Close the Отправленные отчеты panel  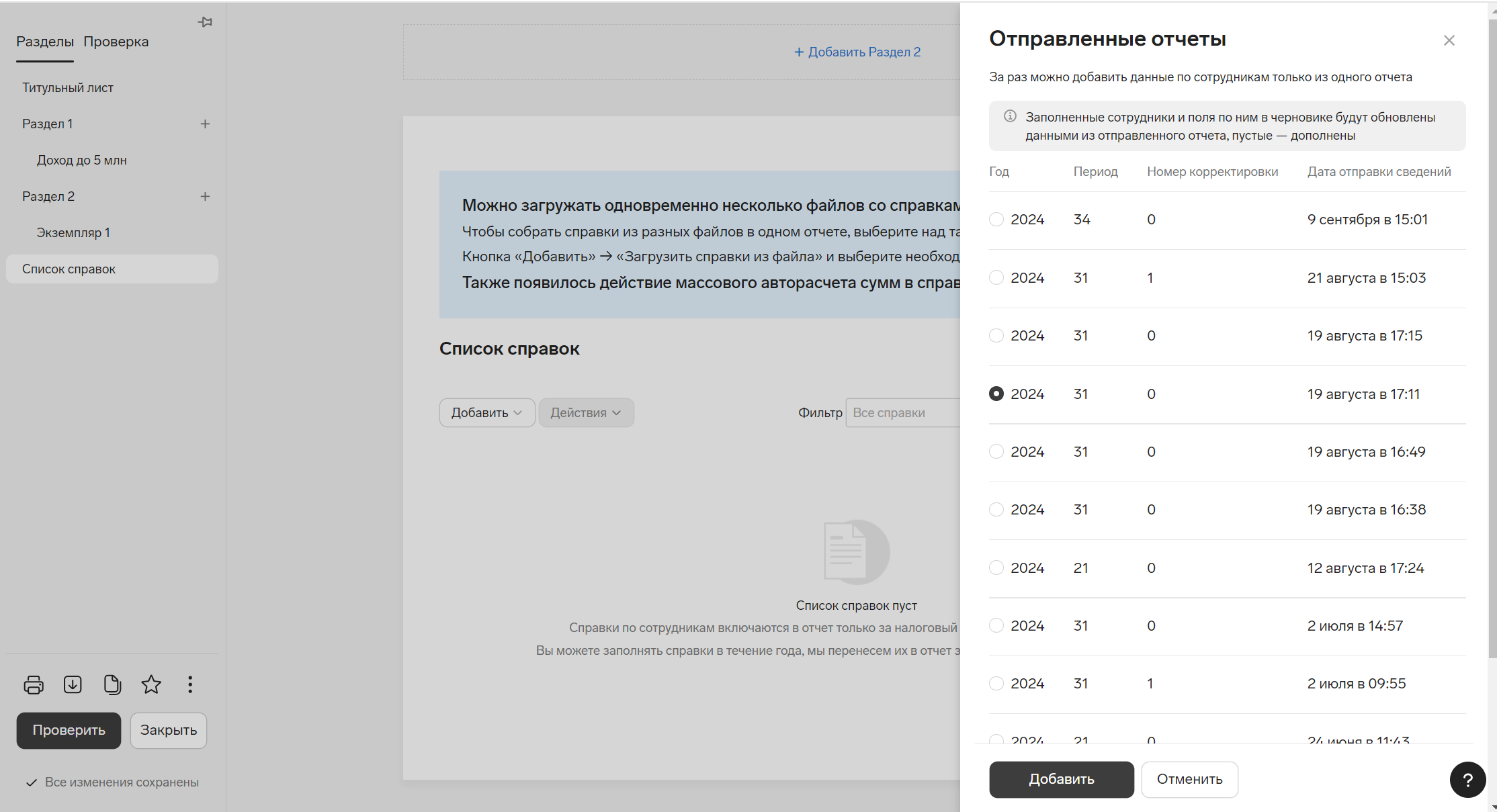(x=1449, y=40)
